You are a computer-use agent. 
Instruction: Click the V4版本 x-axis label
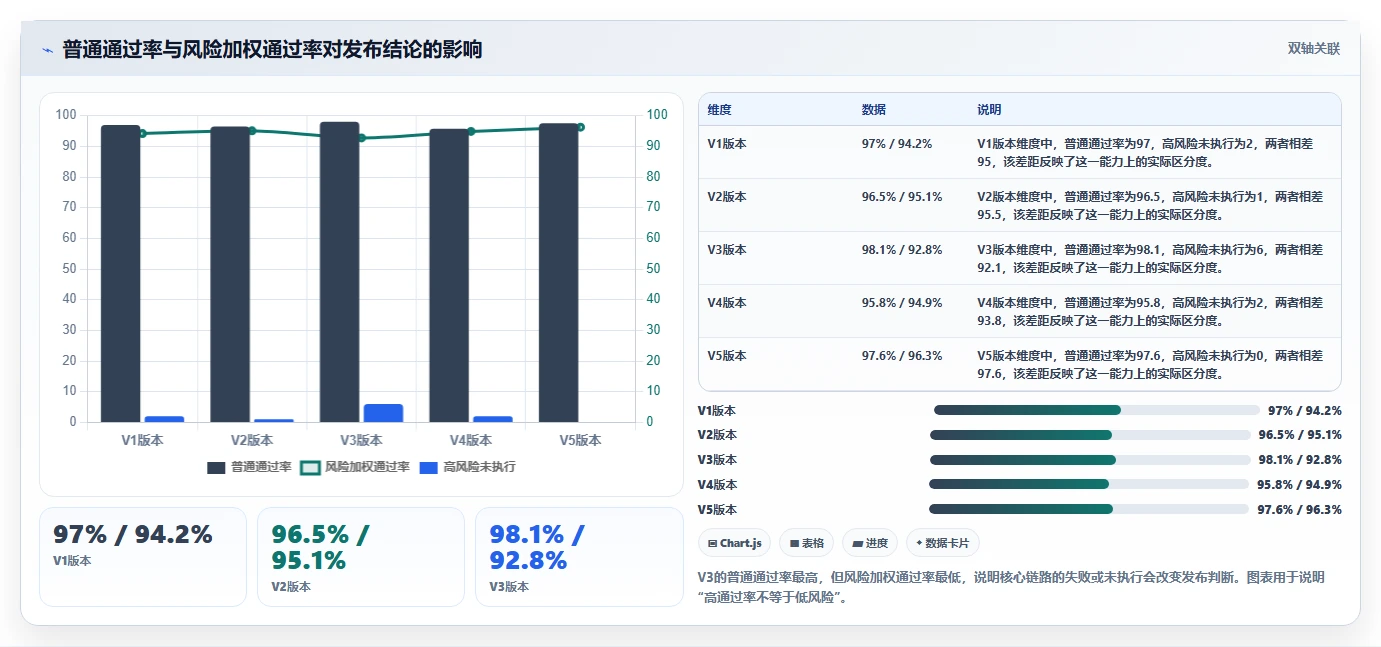coord(471,440)
